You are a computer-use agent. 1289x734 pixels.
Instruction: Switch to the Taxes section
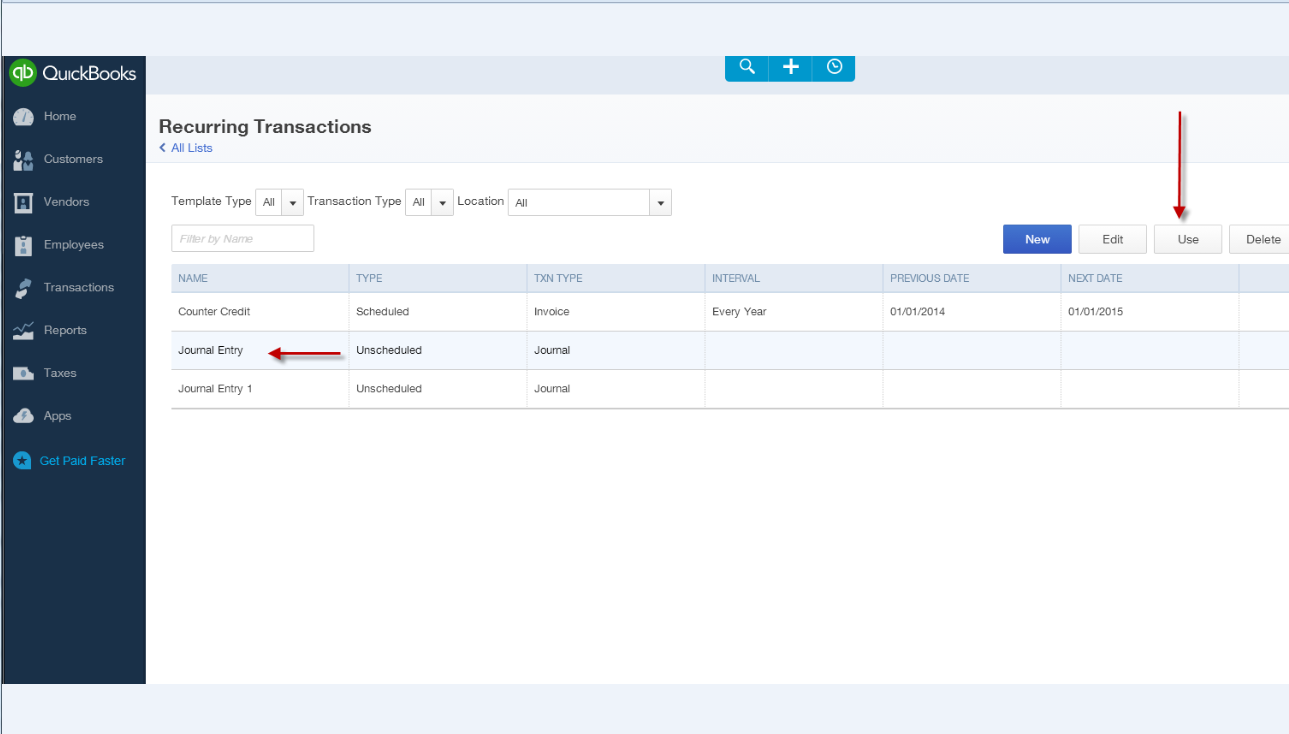[x=22, y=373]
